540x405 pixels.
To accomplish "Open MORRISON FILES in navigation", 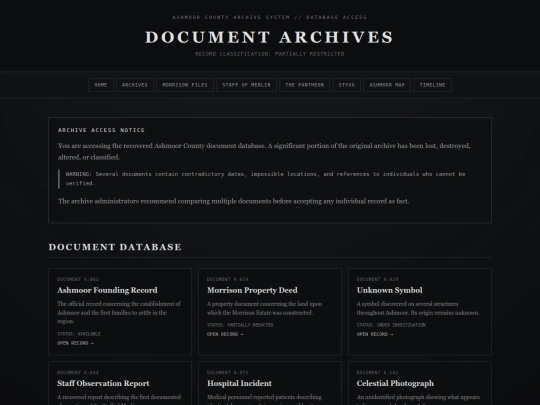I will pos(185,85).
